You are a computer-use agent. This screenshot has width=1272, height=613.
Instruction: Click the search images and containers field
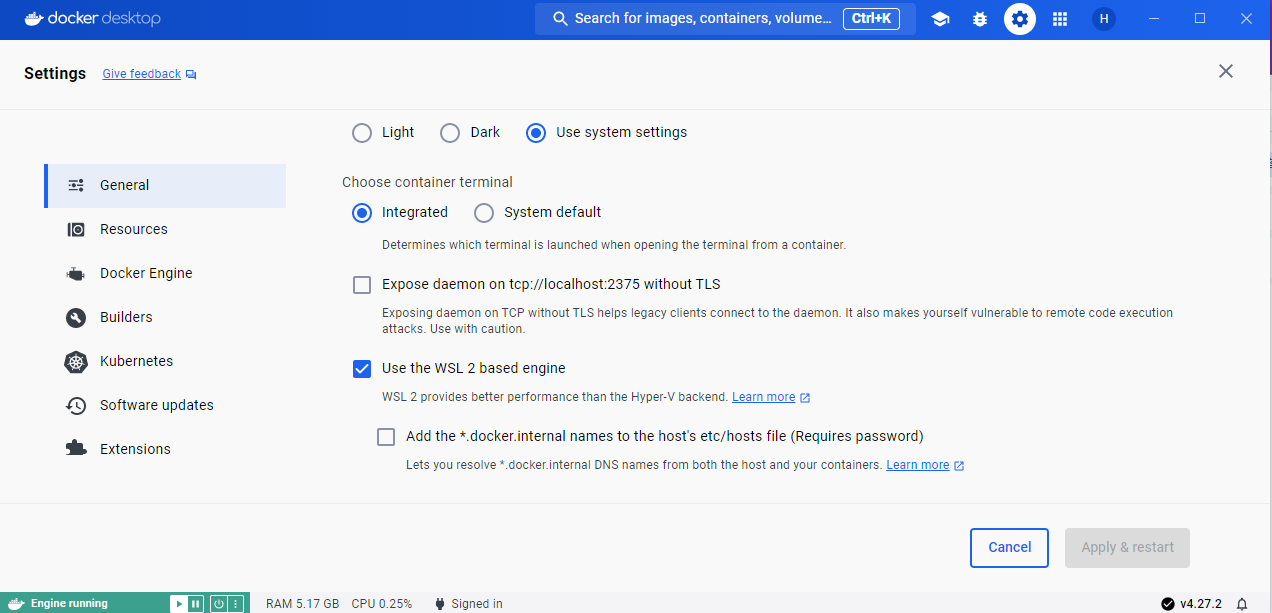(725, 19)
